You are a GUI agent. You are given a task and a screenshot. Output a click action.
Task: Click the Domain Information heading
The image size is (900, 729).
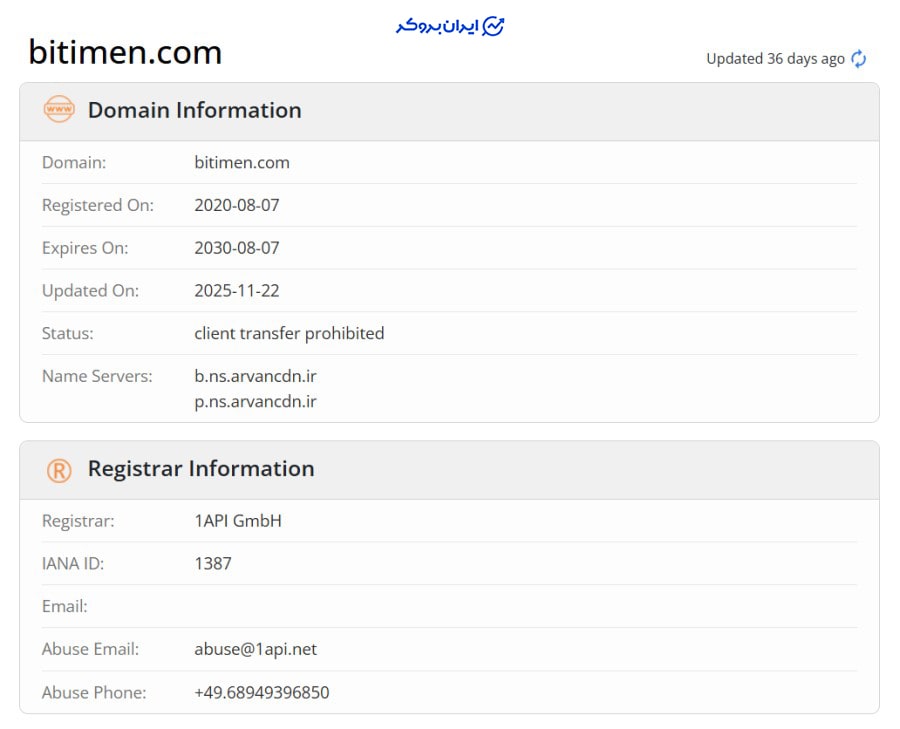click(195, 110)
